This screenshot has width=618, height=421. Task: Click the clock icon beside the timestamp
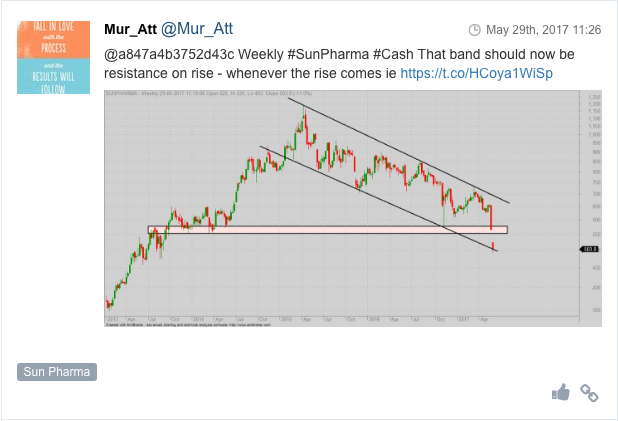pos(475,30)
